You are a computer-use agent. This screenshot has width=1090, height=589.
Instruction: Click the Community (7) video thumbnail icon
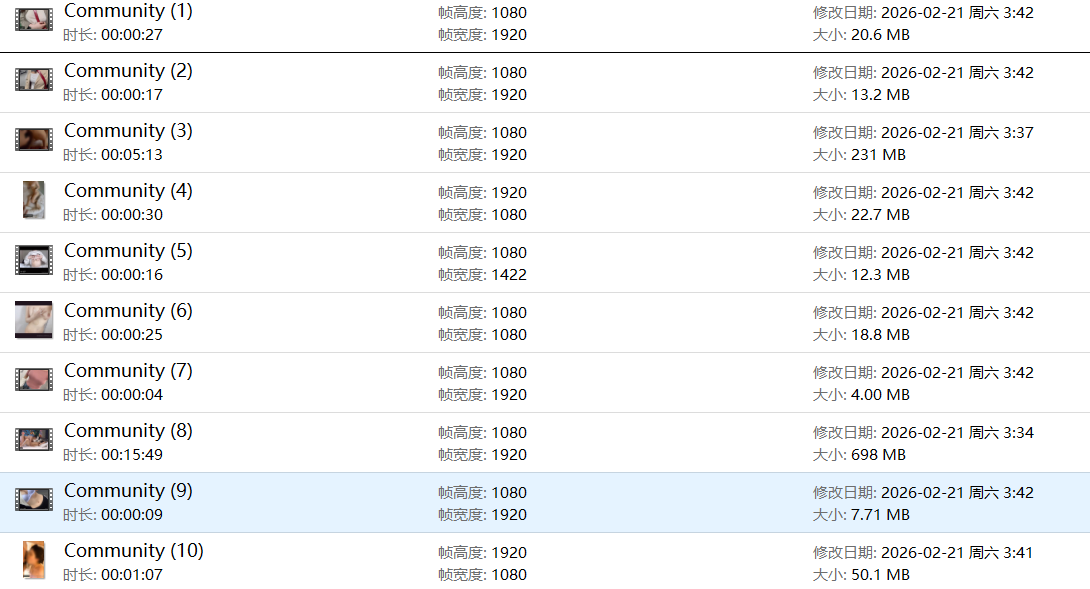[34, 380]
